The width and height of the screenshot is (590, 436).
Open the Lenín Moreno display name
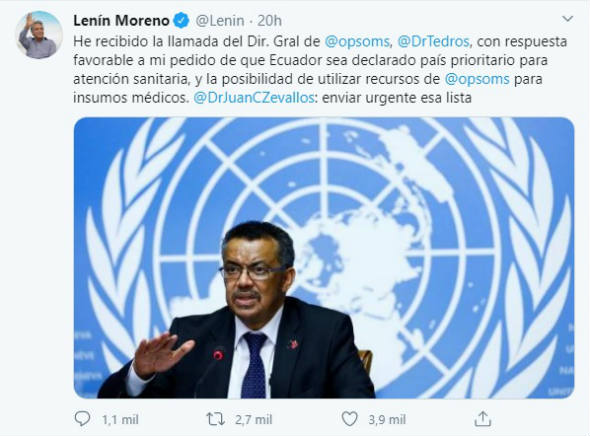[121, 21]
